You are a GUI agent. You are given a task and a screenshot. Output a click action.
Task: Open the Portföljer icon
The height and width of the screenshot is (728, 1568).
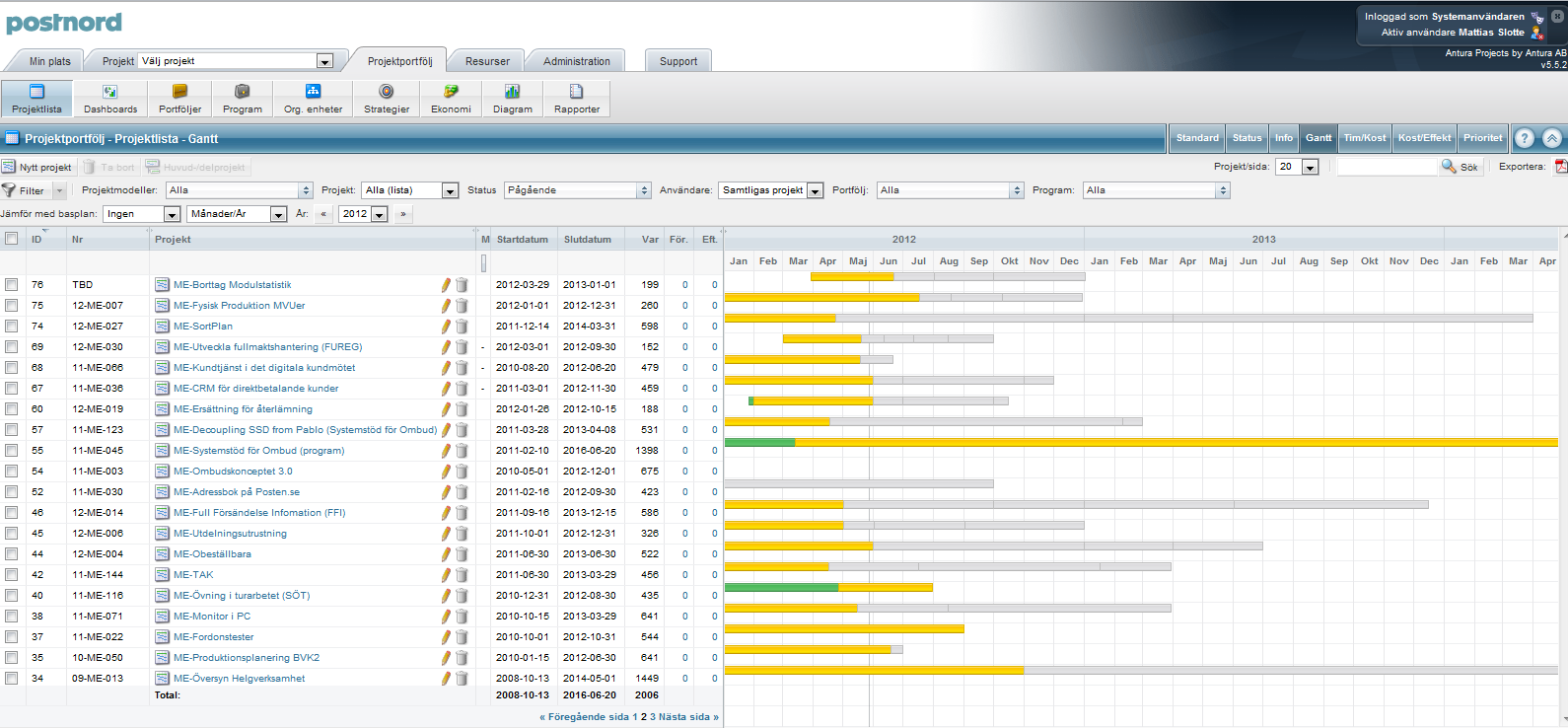coord(180,99)
